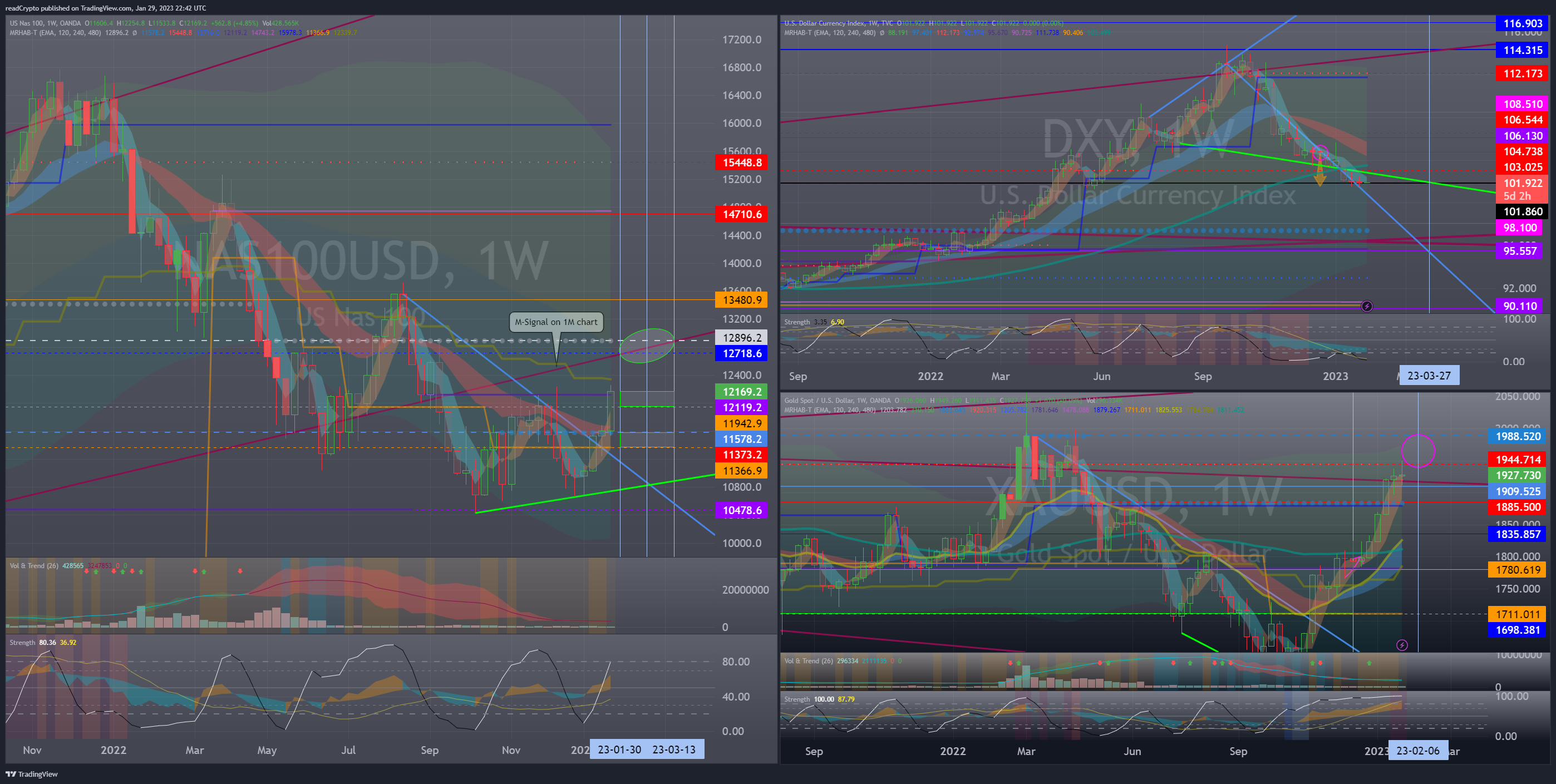1556x784 pixels.
Task: Click red 112.173 label on the DXY price axis
Action: [x=1521, y=73]
